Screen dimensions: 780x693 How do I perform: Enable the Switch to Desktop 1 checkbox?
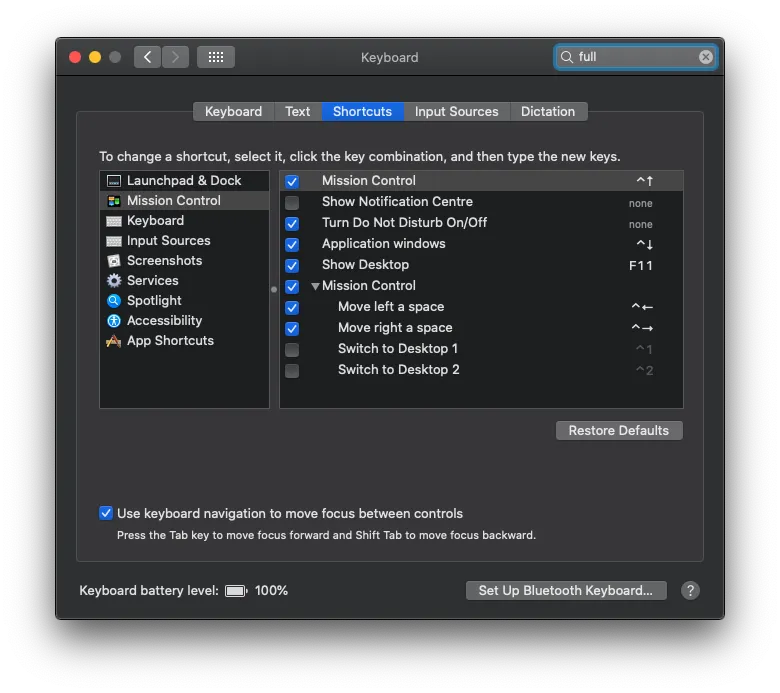(292, 350)
